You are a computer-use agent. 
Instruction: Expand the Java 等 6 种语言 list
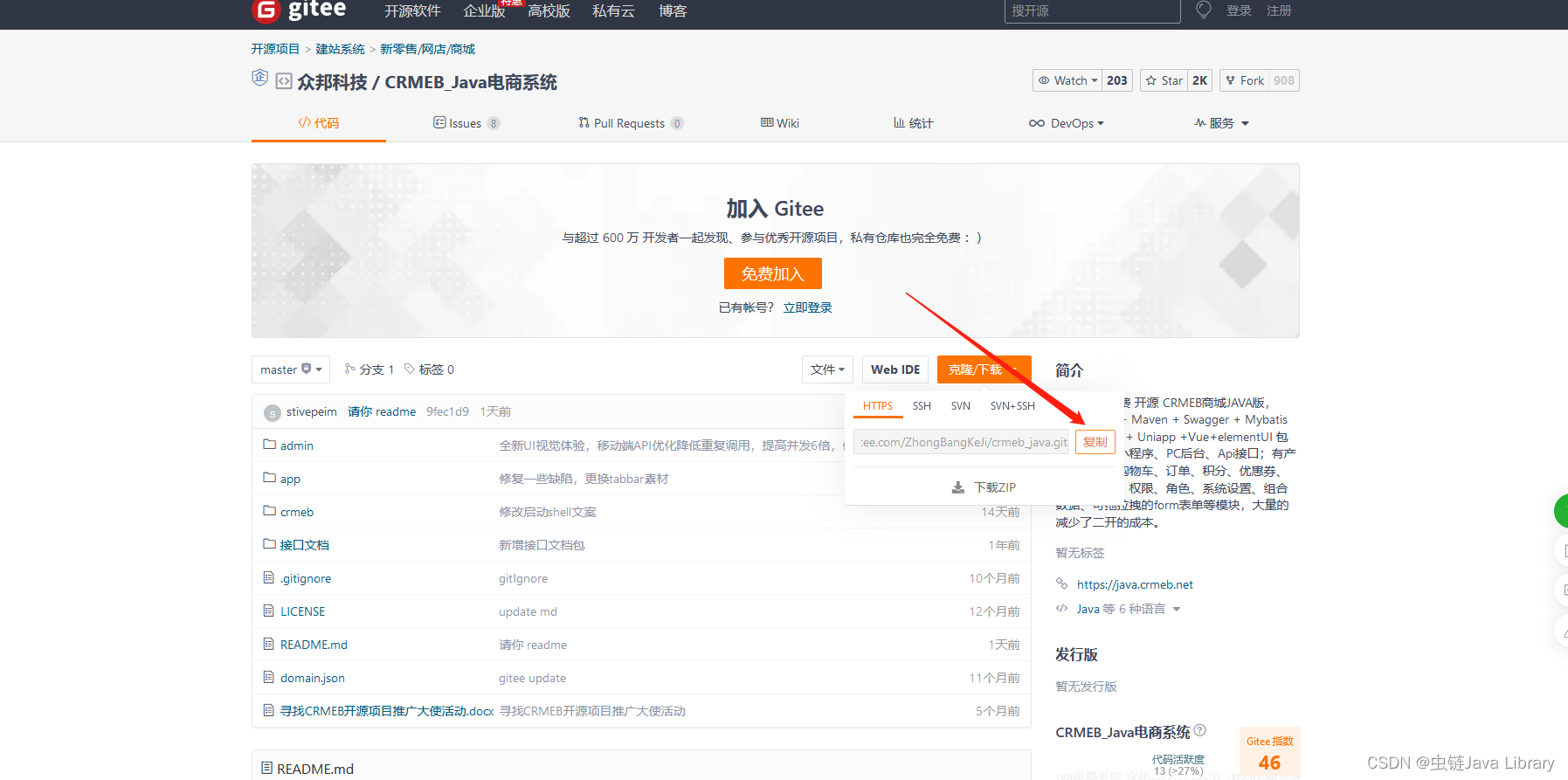[1129, 609]
